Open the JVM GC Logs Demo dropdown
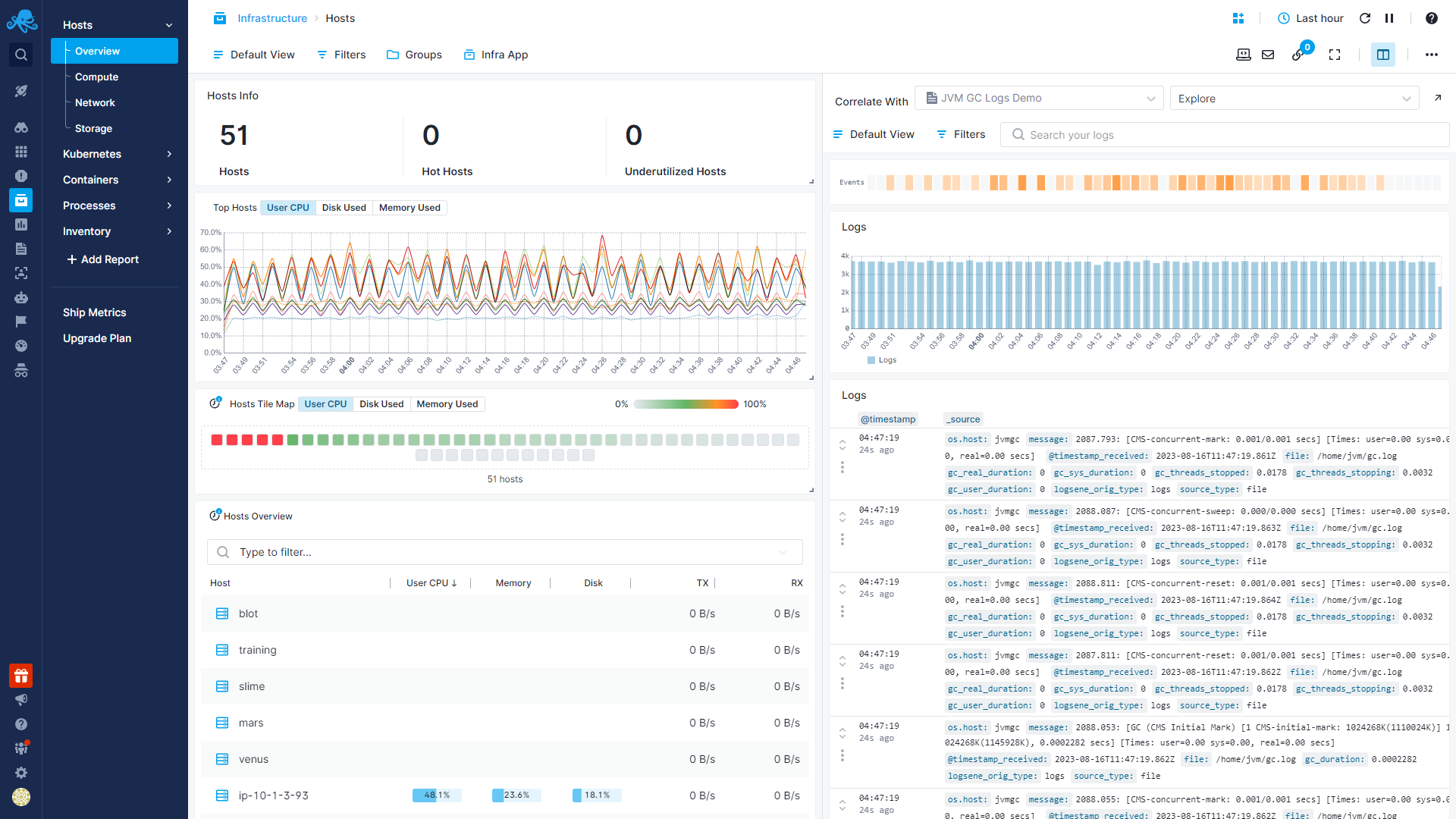The width and height of the screenshot is (1456, 819). 1039,99
